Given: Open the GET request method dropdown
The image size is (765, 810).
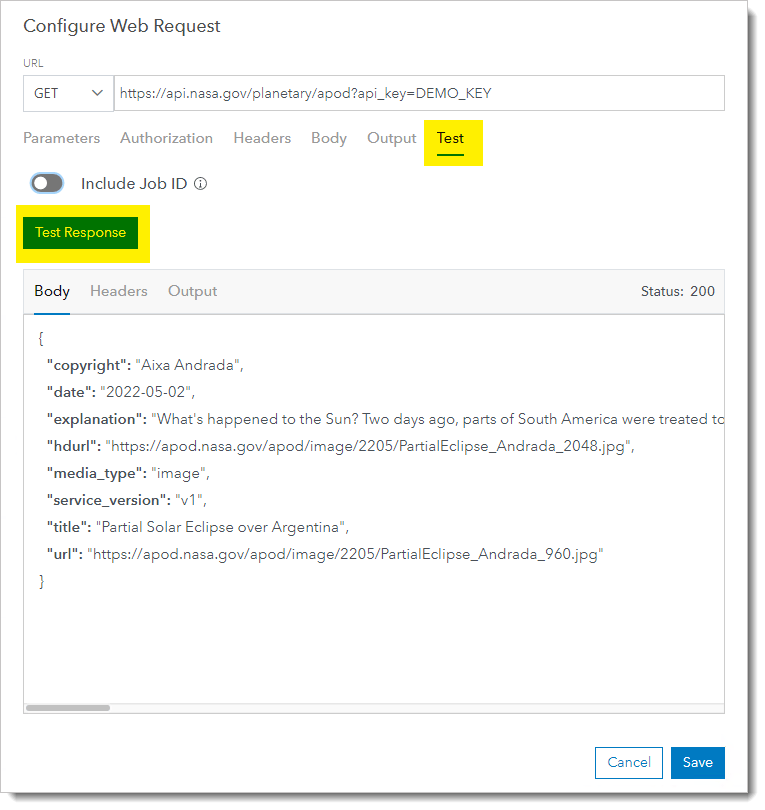Looking at the screenshot, I should pos(67,93).
